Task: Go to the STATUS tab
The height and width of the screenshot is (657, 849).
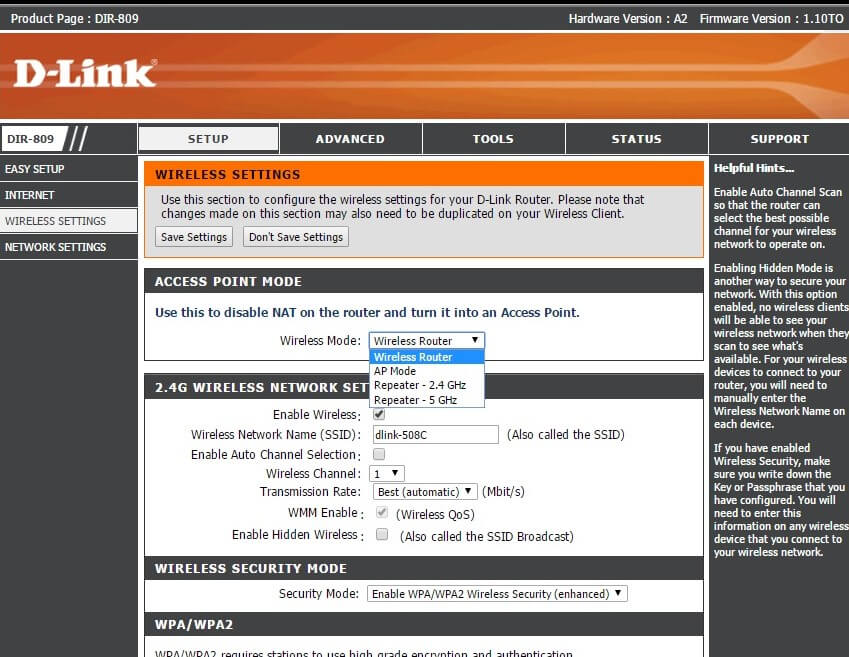Action: click(x=636, y=139)
